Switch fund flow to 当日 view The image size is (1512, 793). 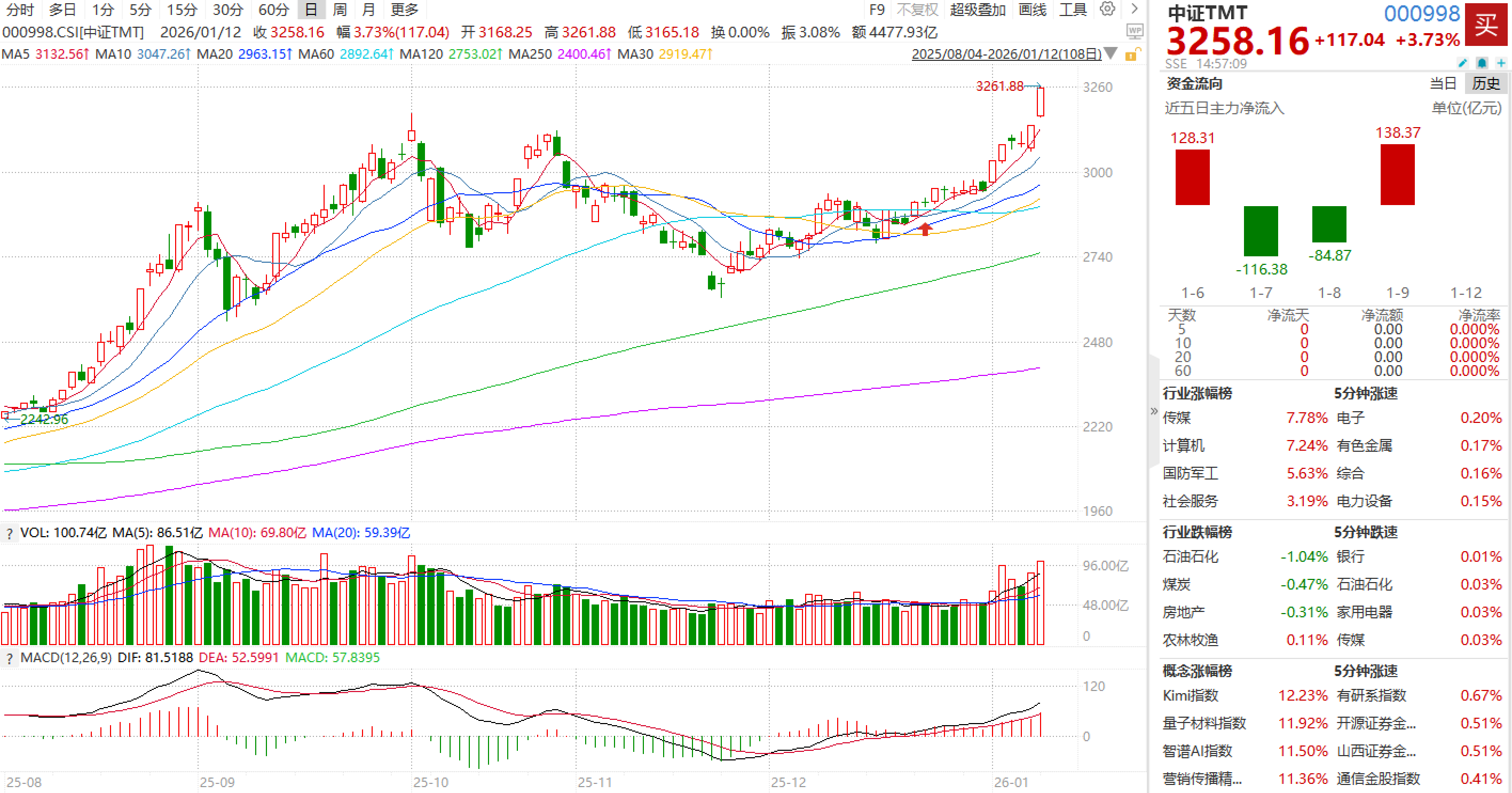point(1443,83)
